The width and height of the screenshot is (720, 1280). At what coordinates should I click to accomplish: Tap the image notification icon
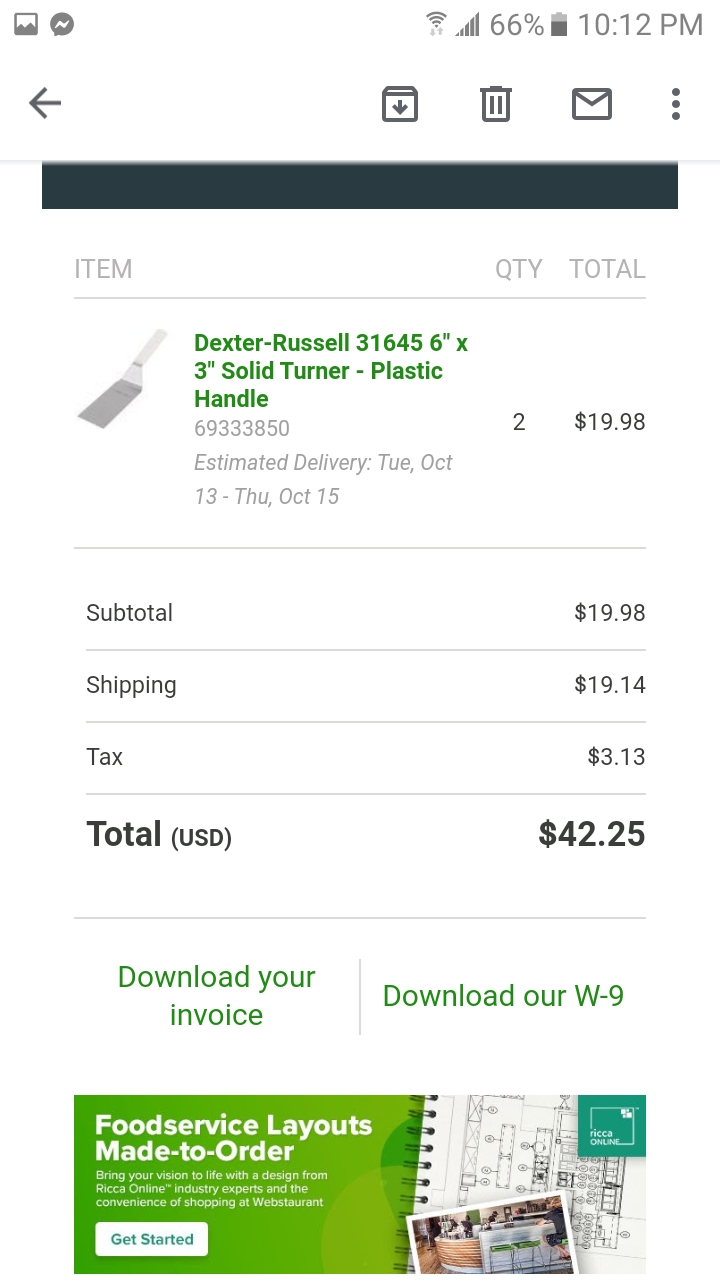tap(26, 25)
